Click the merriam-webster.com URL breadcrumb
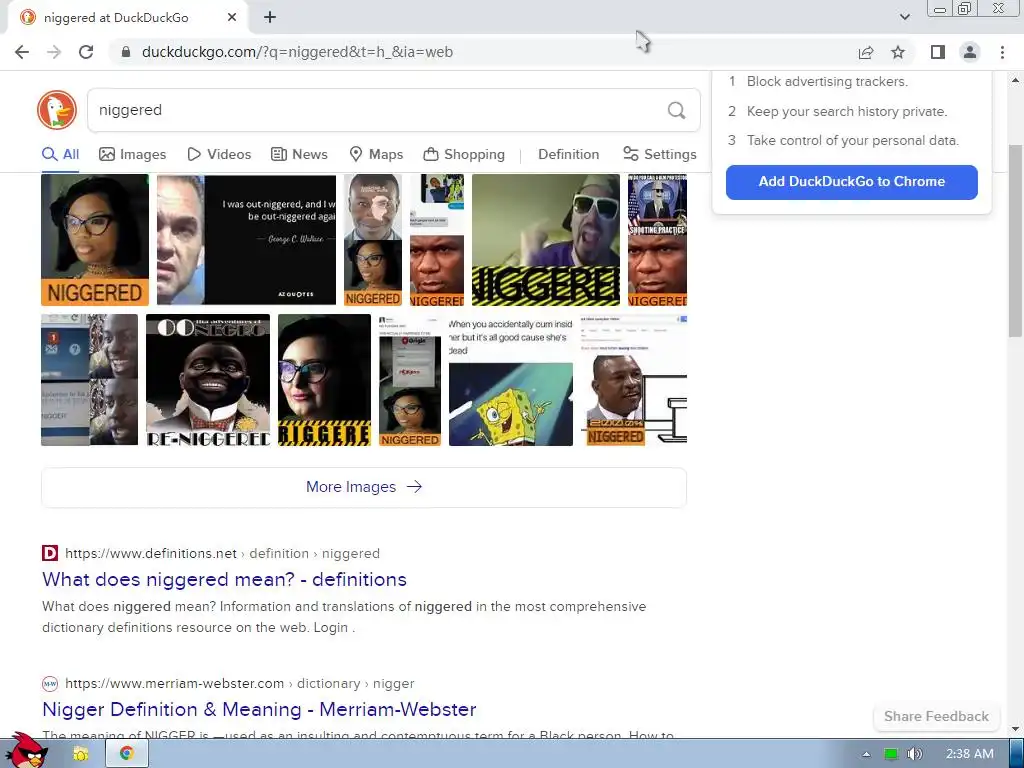 240,684
